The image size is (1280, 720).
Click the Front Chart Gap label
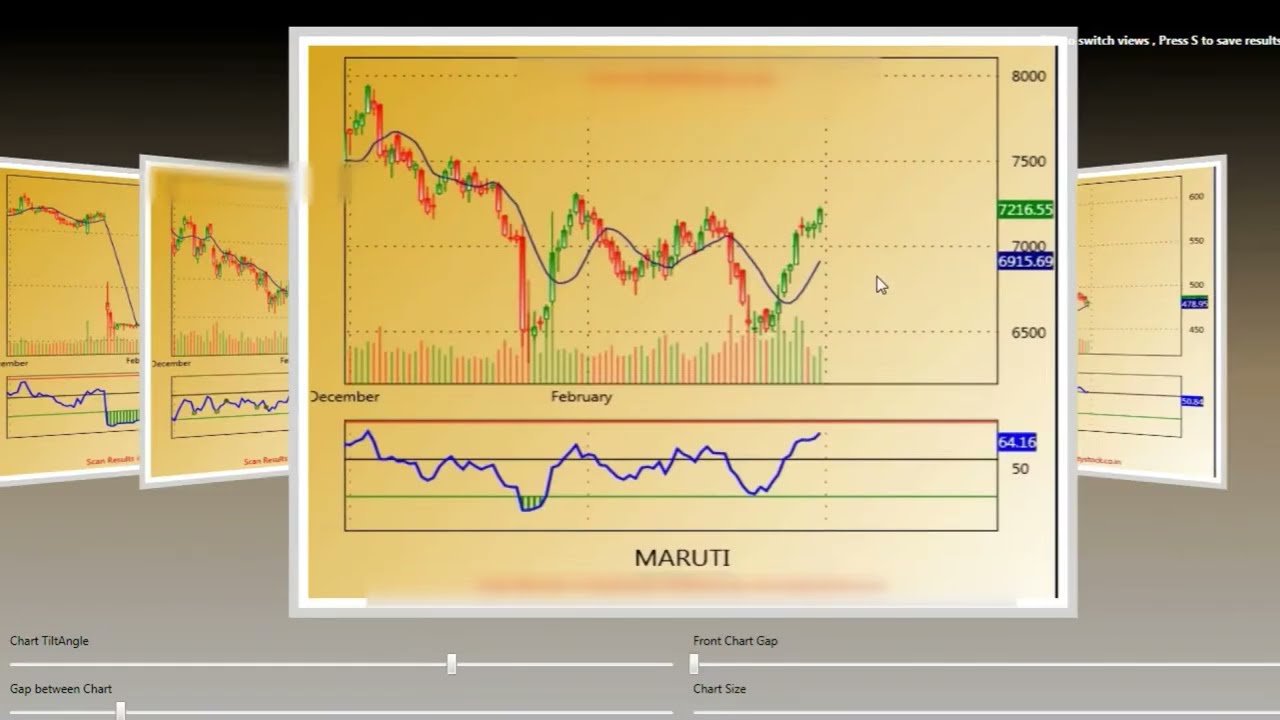[x=735, y=641]
